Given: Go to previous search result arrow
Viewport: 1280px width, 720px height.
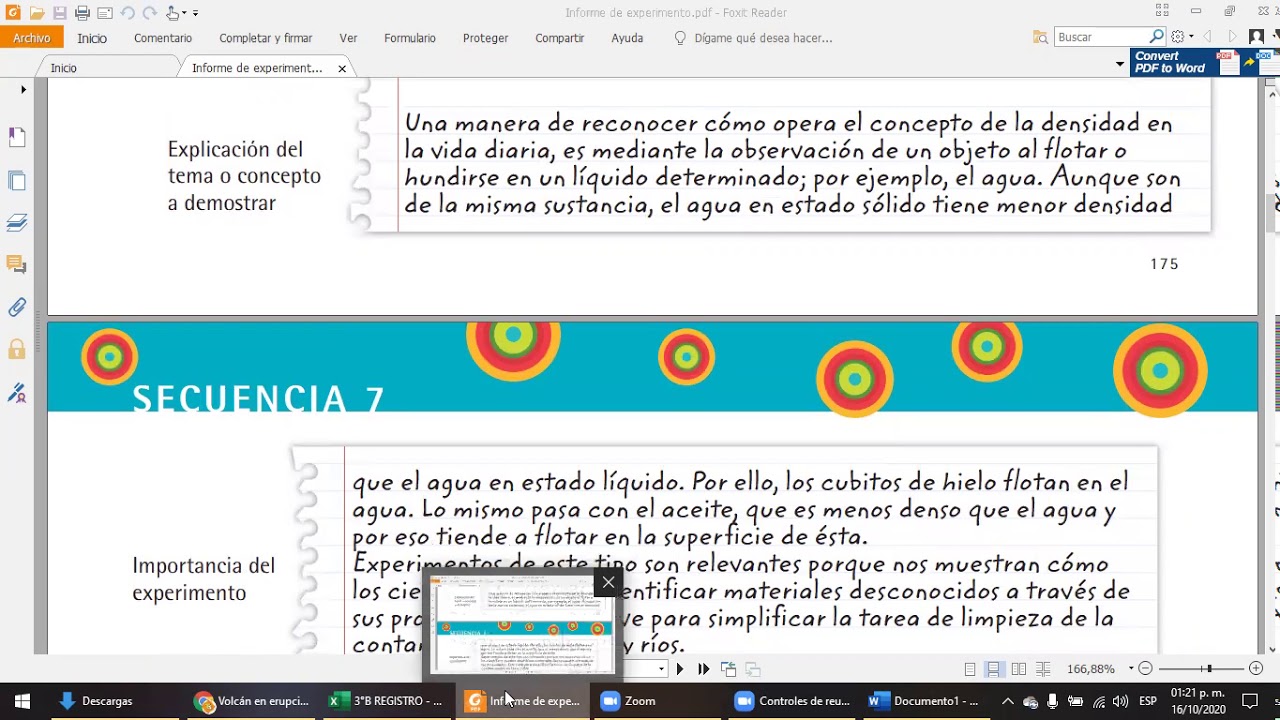Looking at the screenshot, I should 1208,37.
